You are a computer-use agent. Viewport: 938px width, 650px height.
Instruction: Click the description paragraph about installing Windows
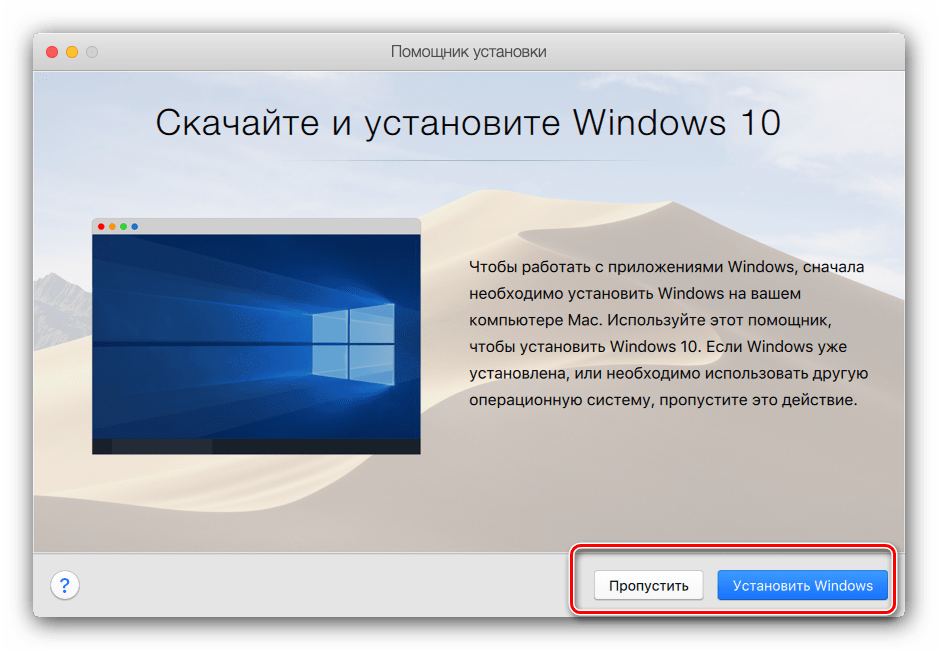tap(667, 333)
